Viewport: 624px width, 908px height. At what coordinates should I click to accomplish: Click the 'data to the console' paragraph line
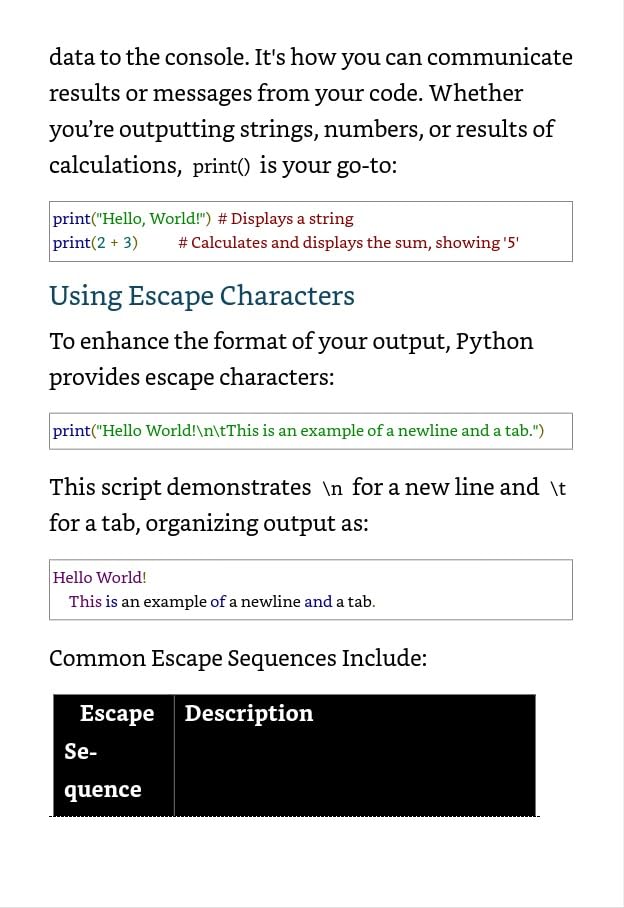pos(311,57)
